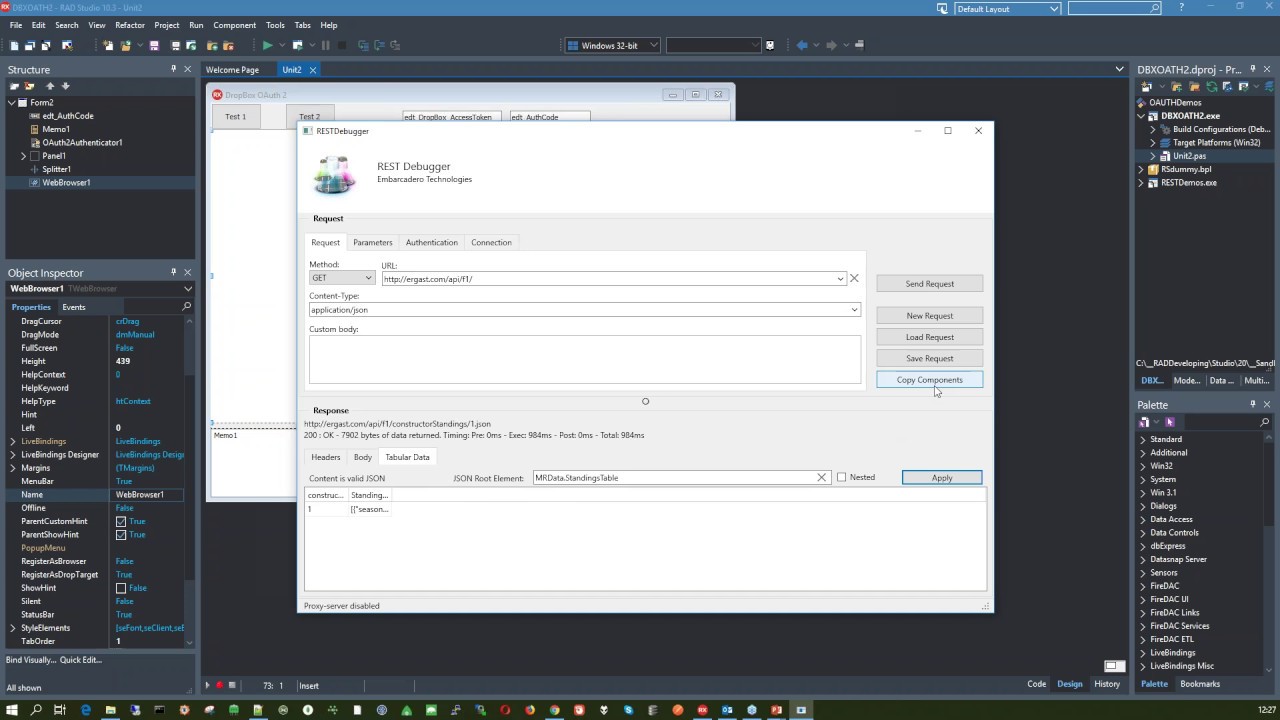Collapse the Form2 node in Structure tree
Viewport: 1280px width, 720px height.
[11, 102]
